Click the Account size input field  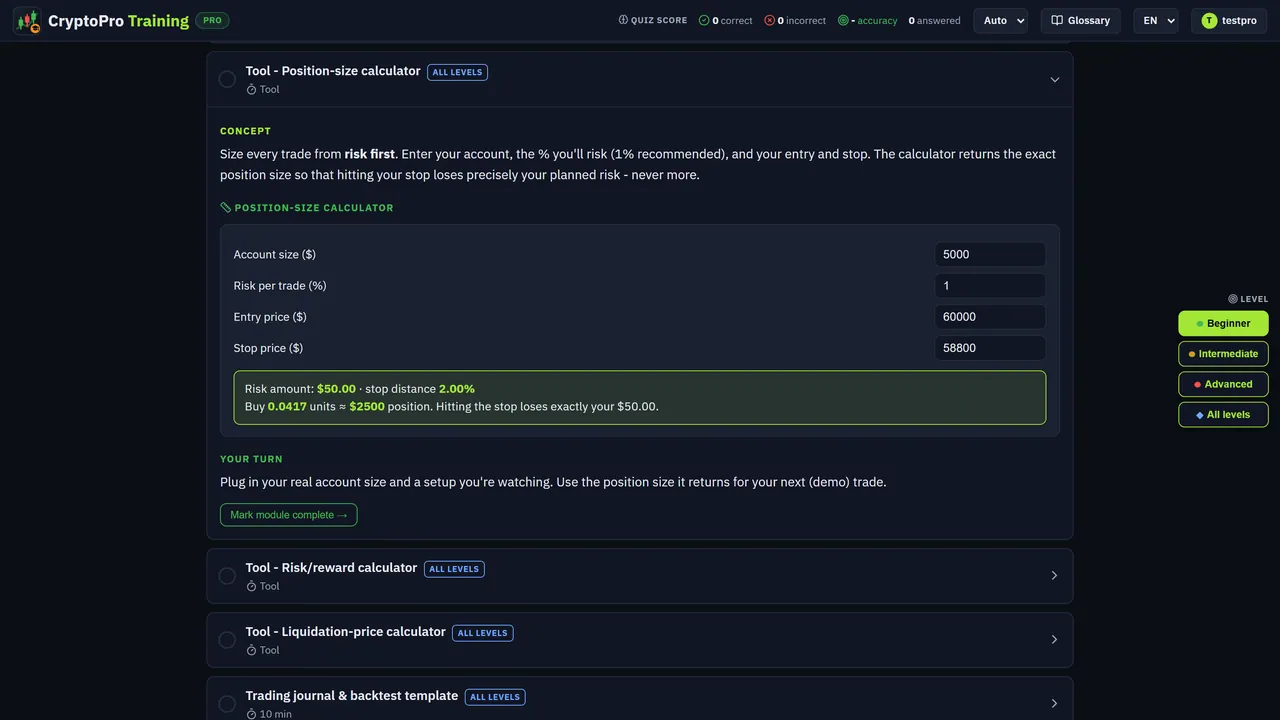pyautogui.click(x=990, y=255)
